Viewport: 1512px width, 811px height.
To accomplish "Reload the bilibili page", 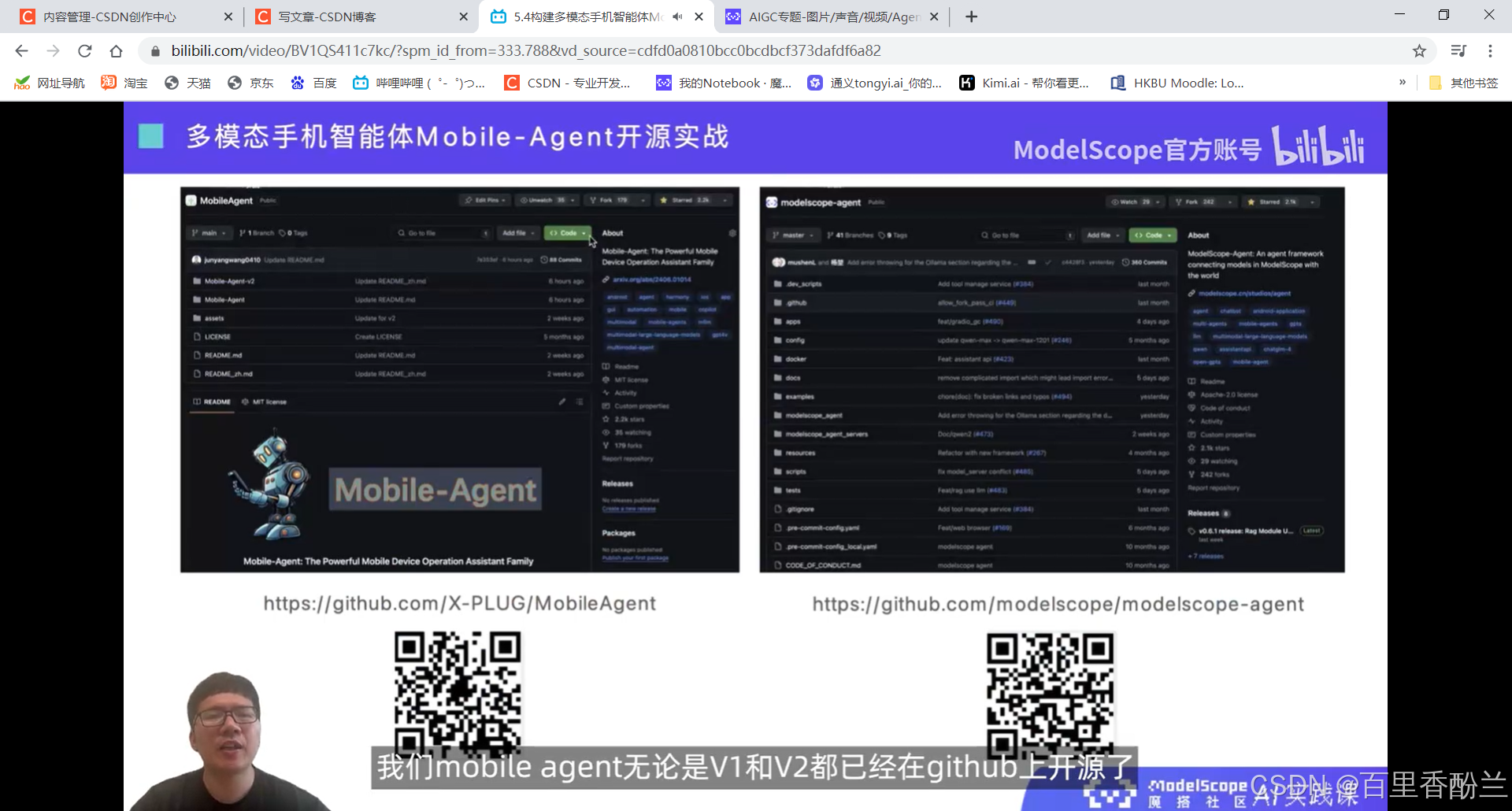I will (x=84, y=51).
